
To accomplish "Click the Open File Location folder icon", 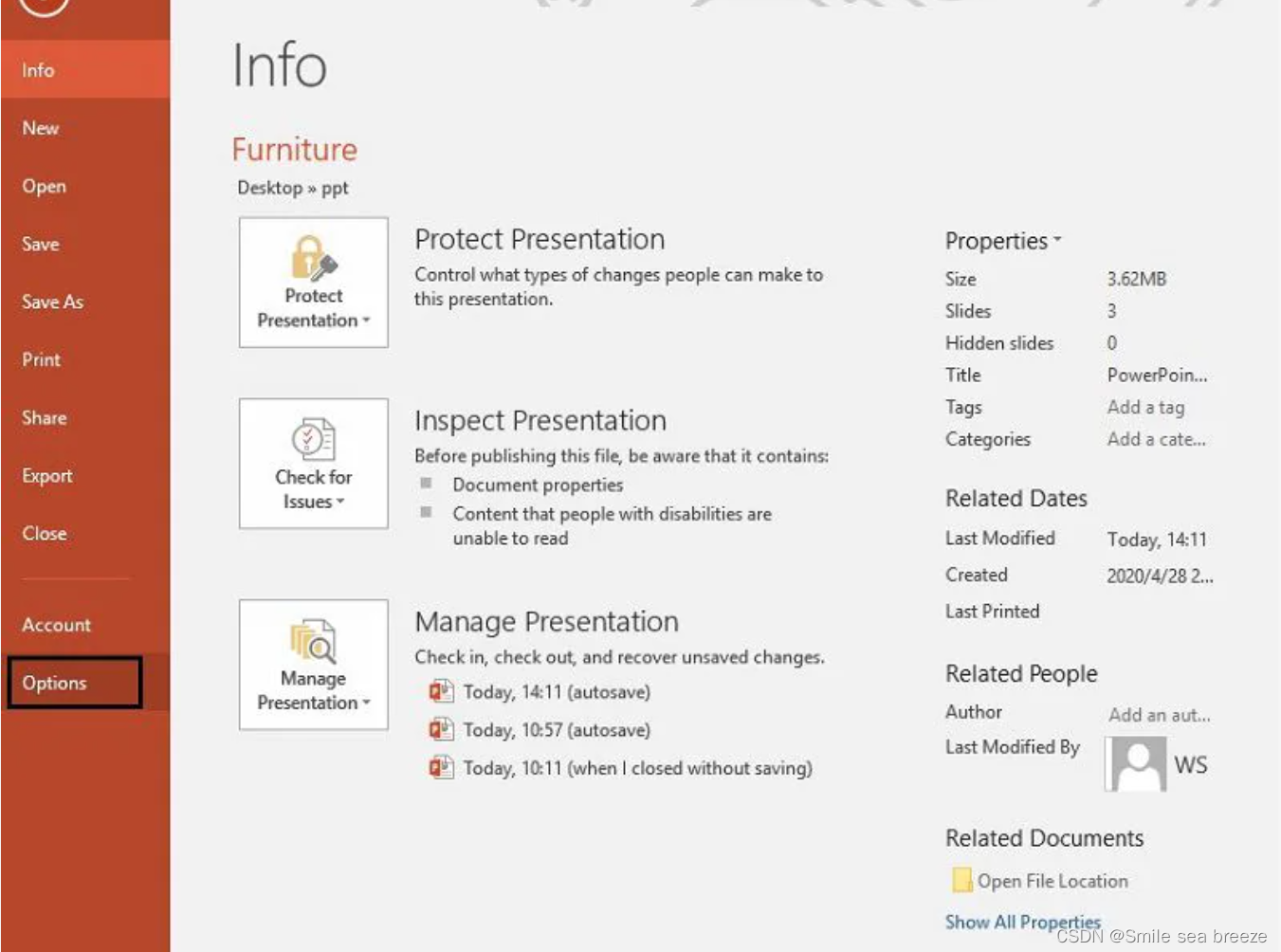I will tap(961, 880).
